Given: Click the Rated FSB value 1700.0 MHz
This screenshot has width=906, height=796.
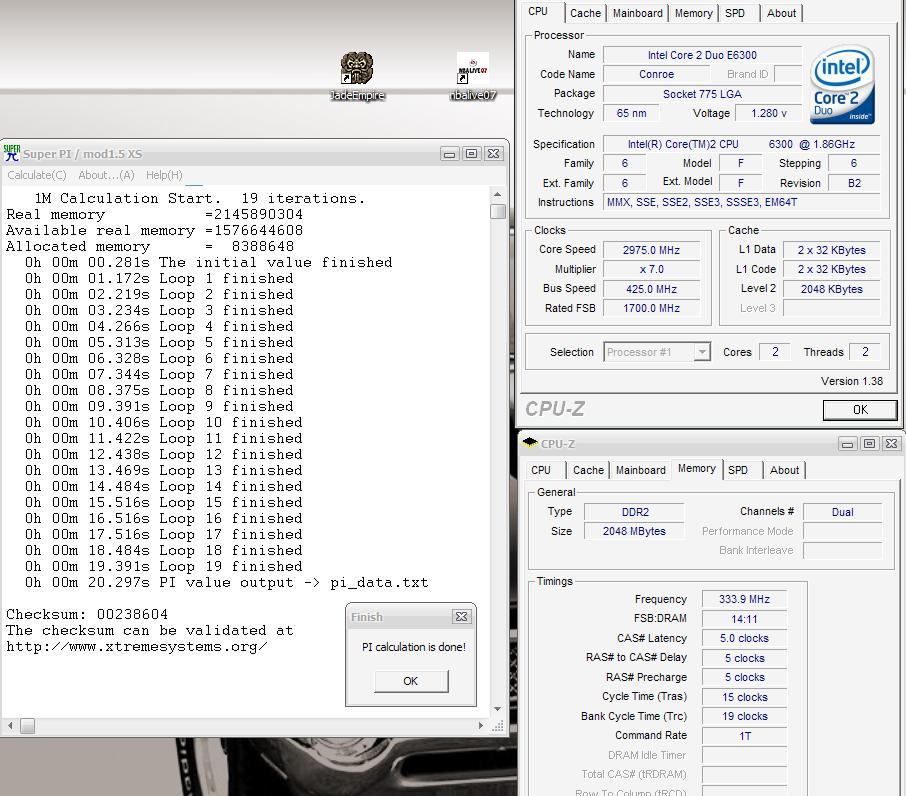Looking at the screenshot, I should point(651,308).
